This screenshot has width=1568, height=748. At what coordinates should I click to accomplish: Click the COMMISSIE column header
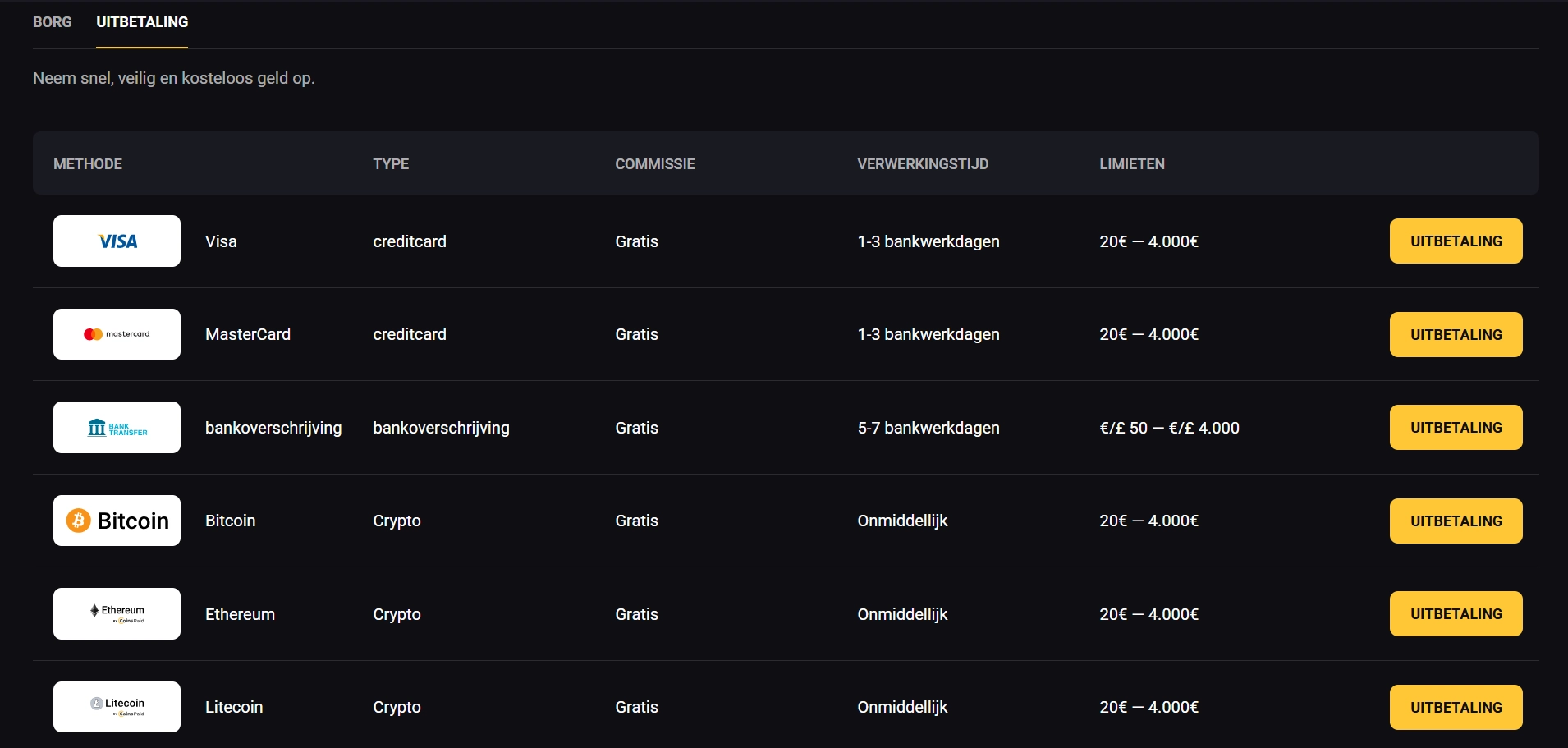point(655,164)
